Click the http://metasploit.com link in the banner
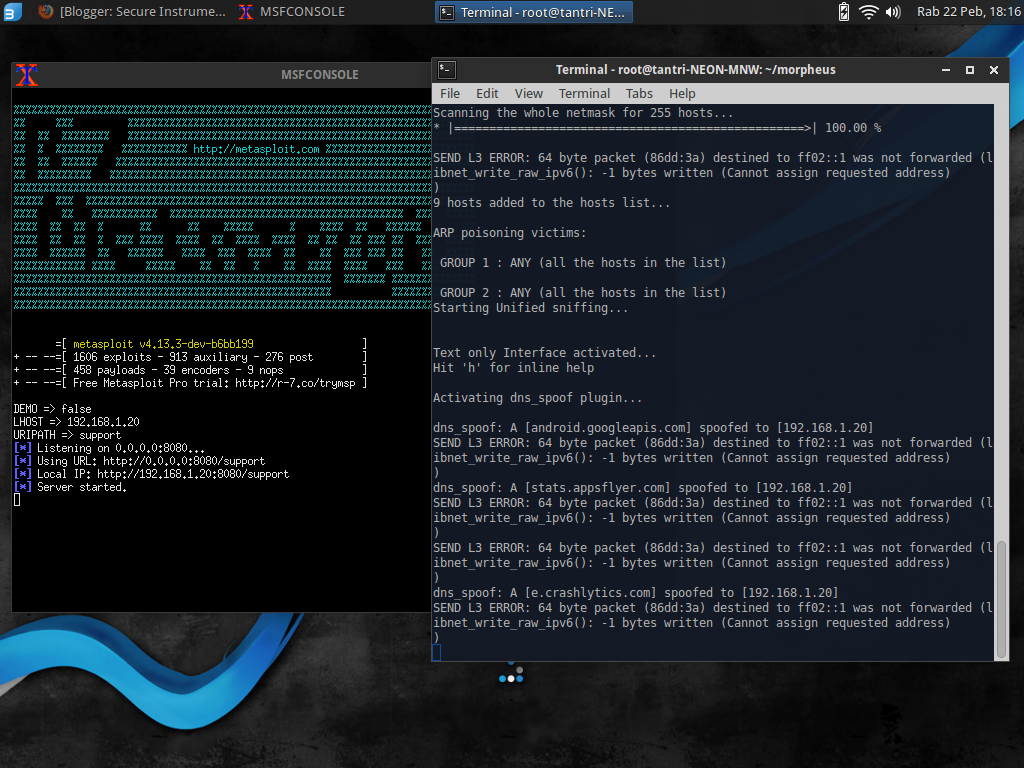 pyautogui.click(x=256, y=149)
